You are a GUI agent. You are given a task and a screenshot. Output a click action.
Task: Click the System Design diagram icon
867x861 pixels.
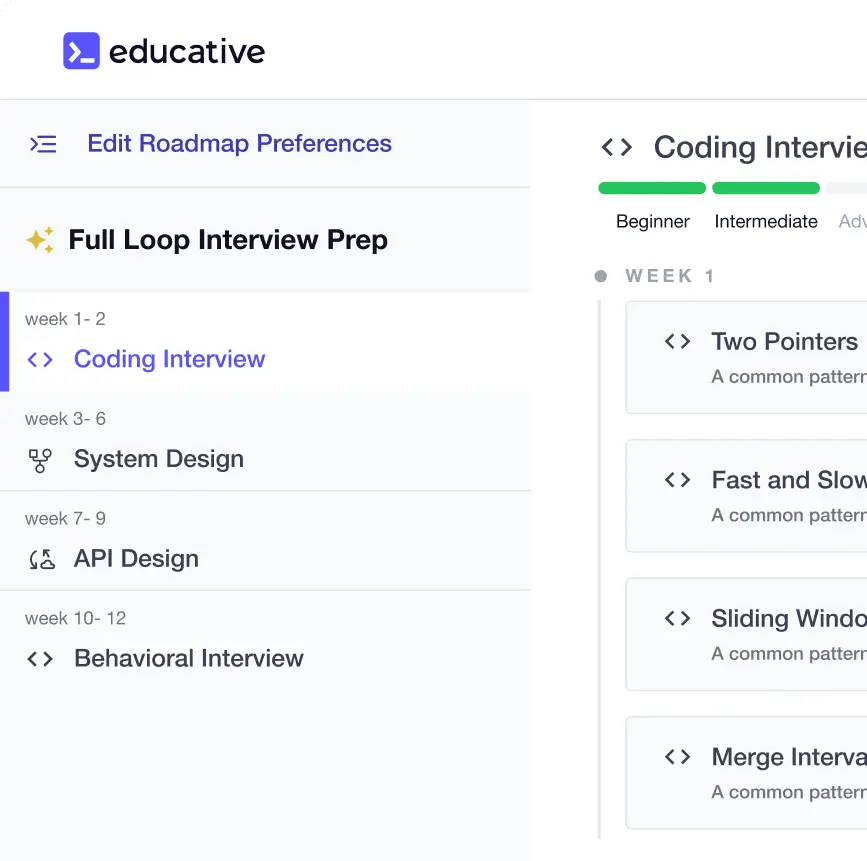coord(40,460)
